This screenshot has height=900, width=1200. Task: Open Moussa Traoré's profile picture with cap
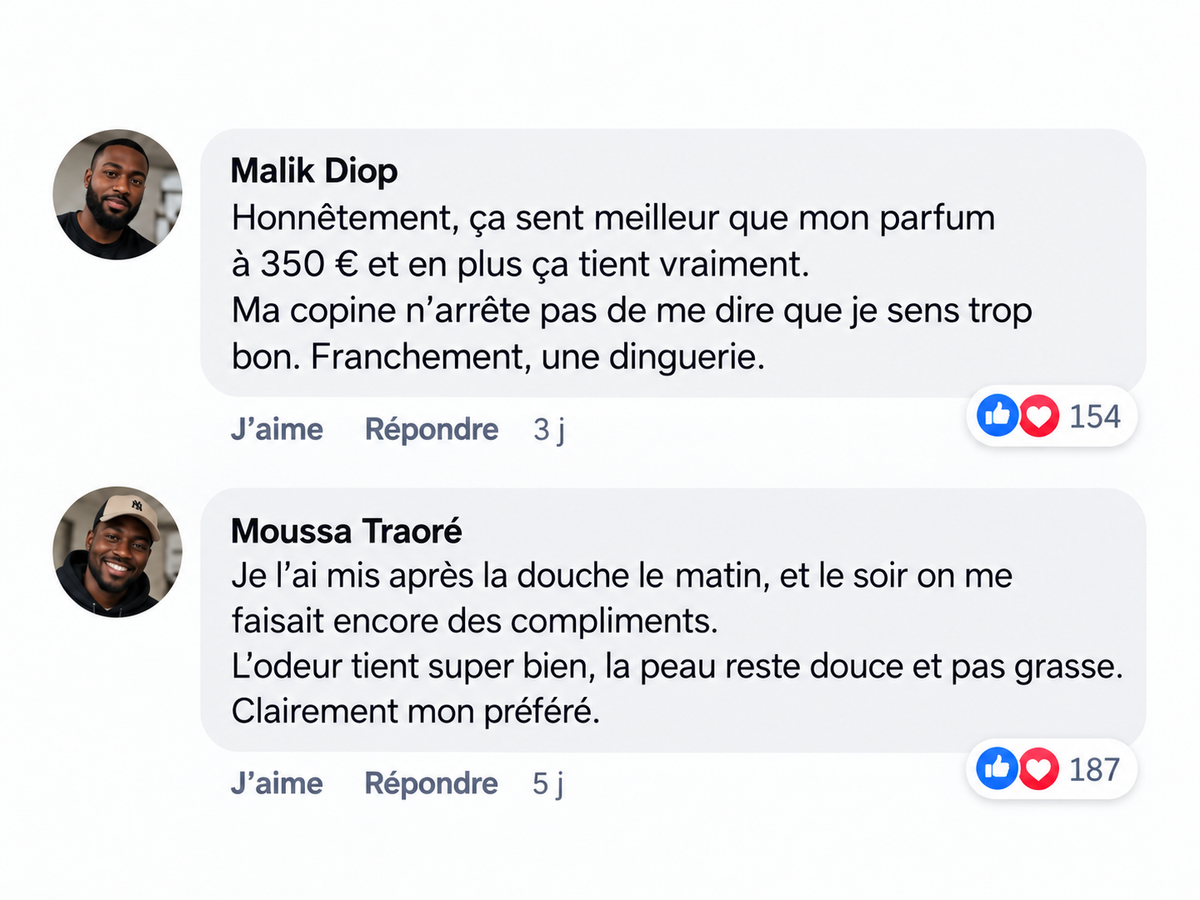tap(117, 551)
